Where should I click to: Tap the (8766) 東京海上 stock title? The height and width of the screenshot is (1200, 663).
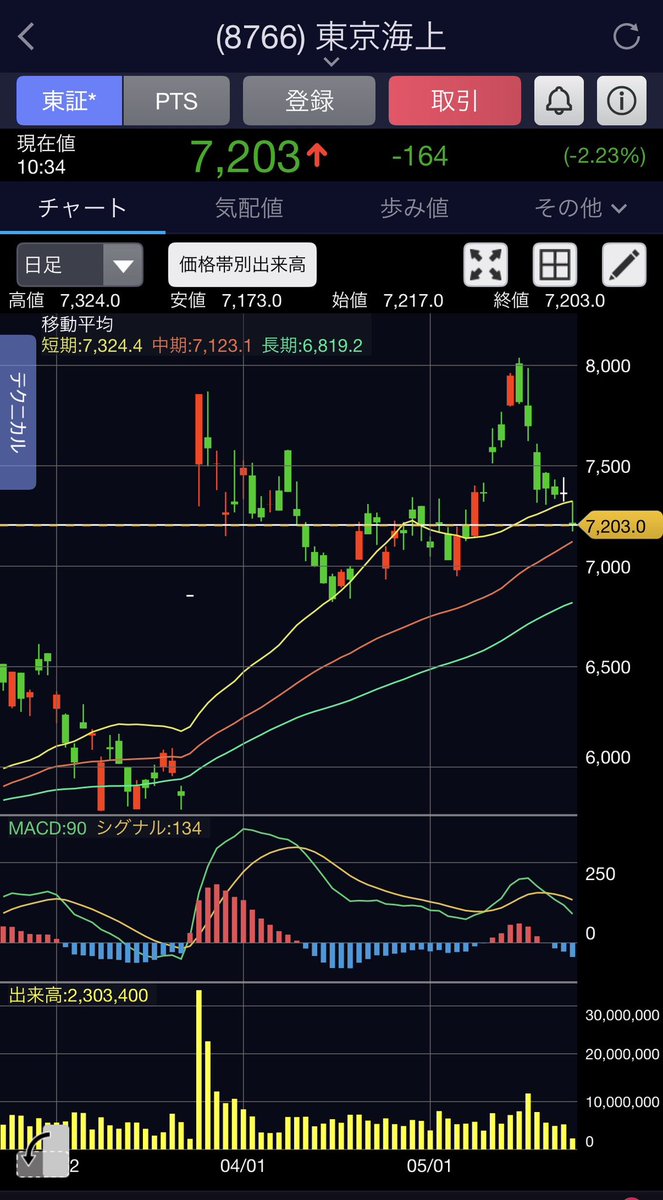coord(331,37)
